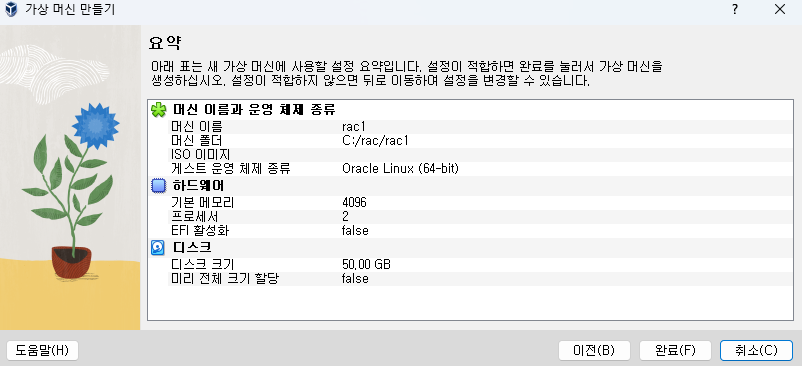Click the 머신 이름 row label

point(197,126)
